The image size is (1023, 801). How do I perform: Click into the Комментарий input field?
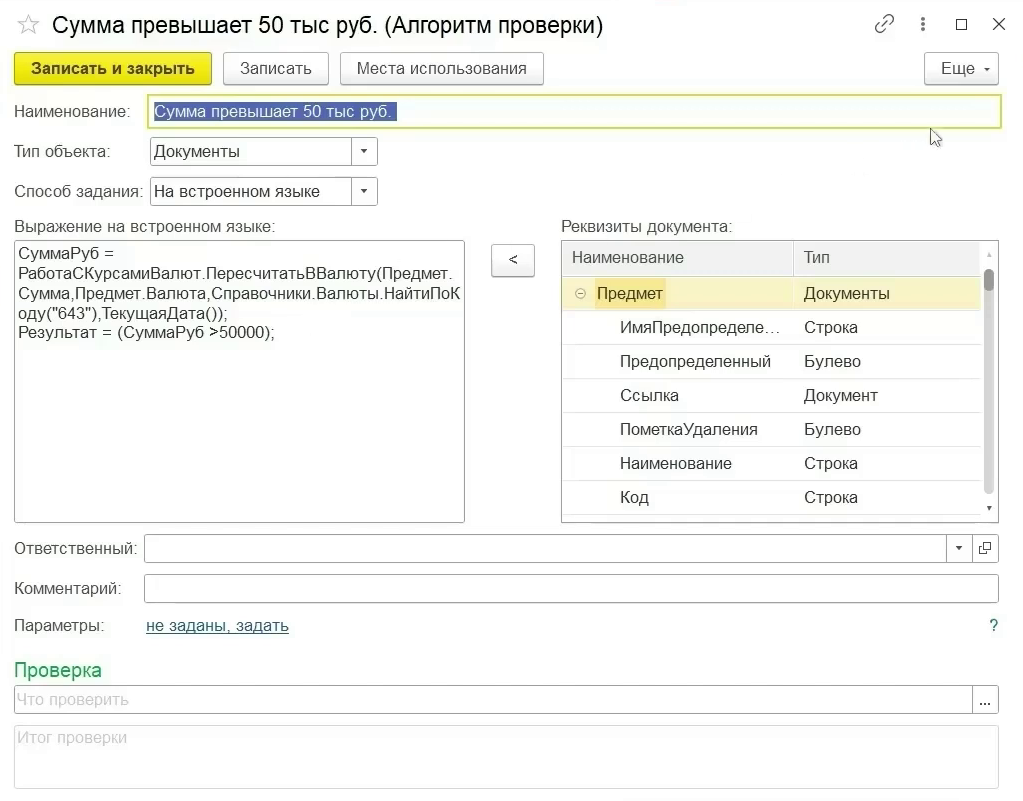click(570, 588)
